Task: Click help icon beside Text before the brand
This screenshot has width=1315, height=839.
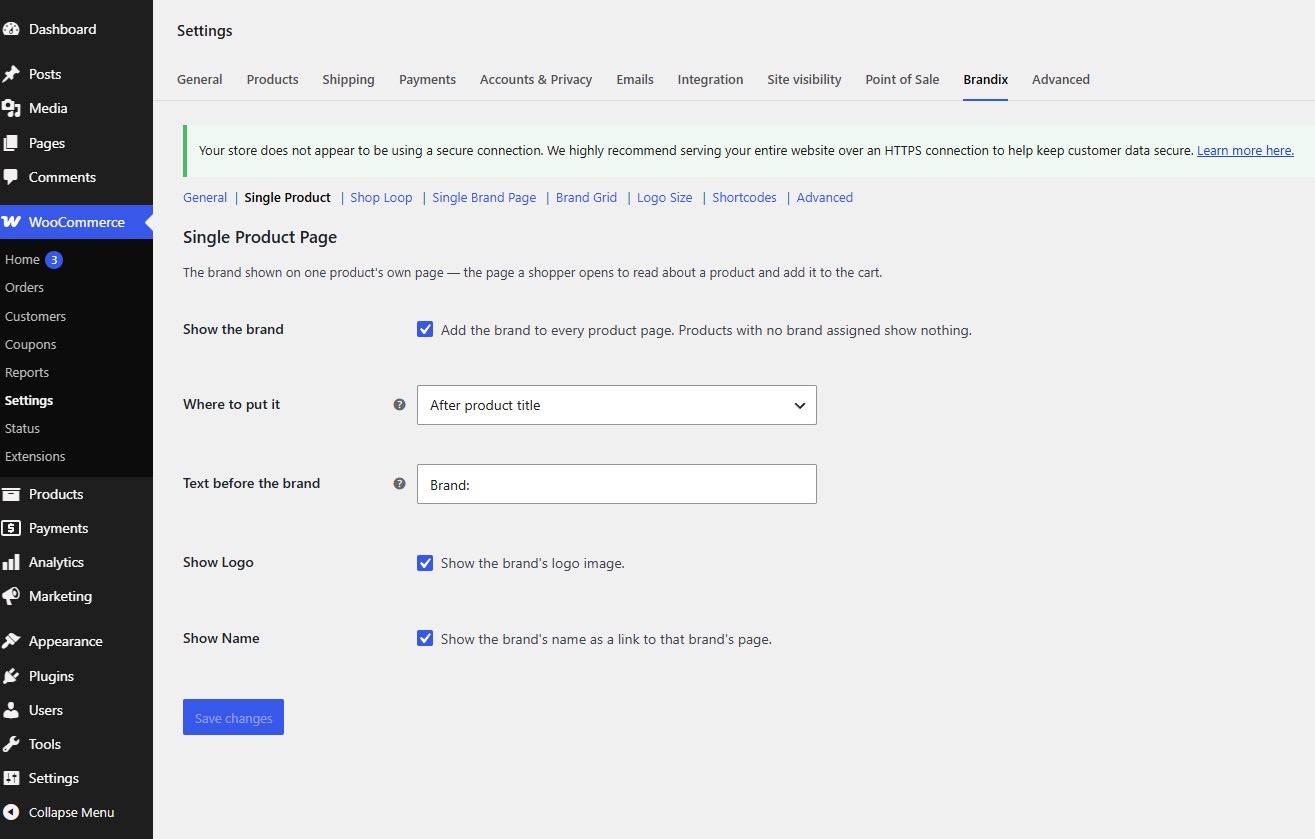Action: pos(400,483)
